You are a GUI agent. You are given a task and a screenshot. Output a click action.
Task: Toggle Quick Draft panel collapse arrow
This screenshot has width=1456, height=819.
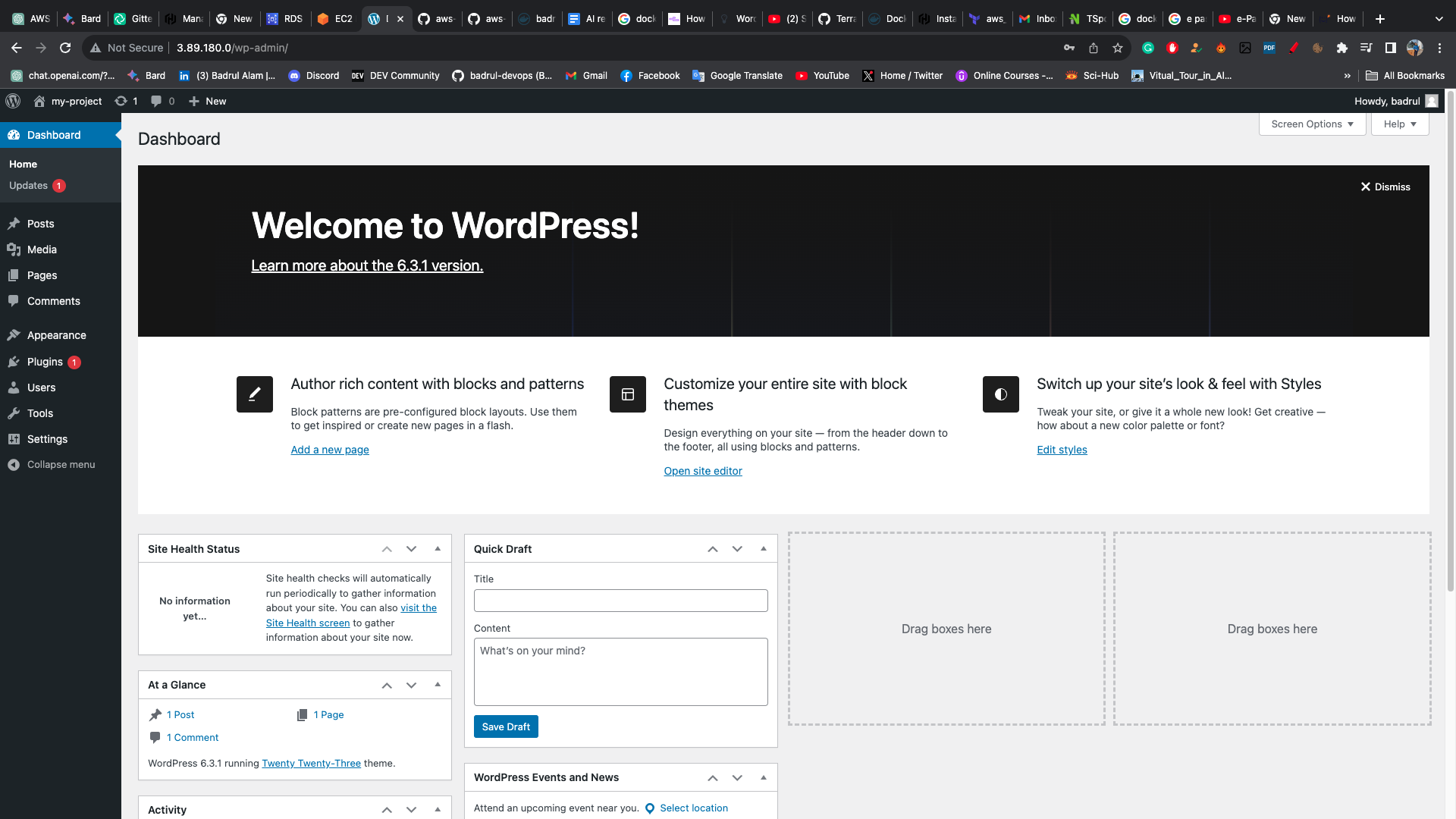point(764,548)
